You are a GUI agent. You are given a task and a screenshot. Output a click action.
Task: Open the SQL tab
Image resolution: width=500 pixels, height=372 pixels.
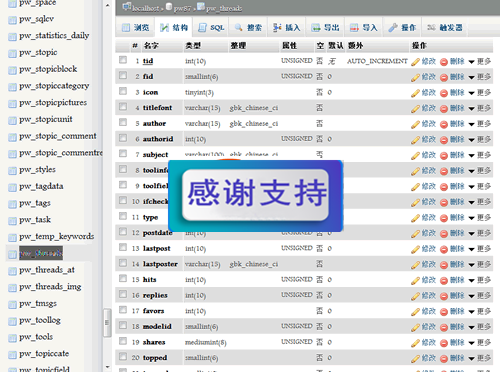pos(211,28)
